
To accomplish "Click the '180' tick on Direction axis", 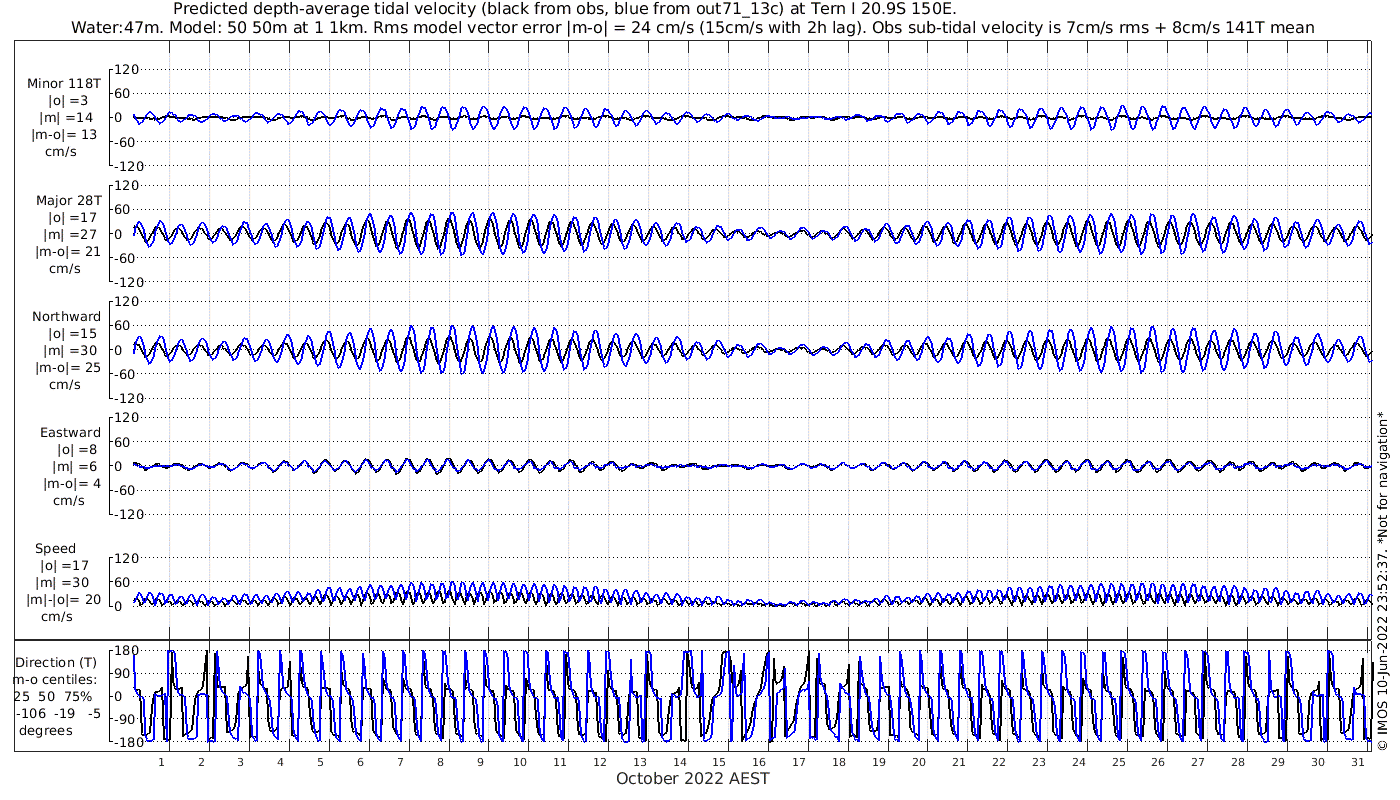I will [125, 651].
